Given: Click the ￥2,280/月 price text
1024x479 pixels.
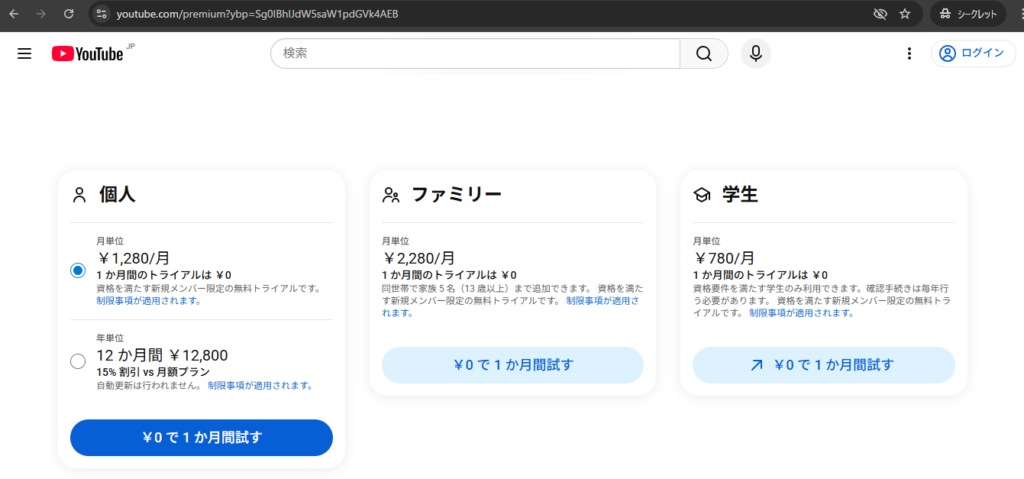Looking at the screenshot, I should (x=419, y=258).
